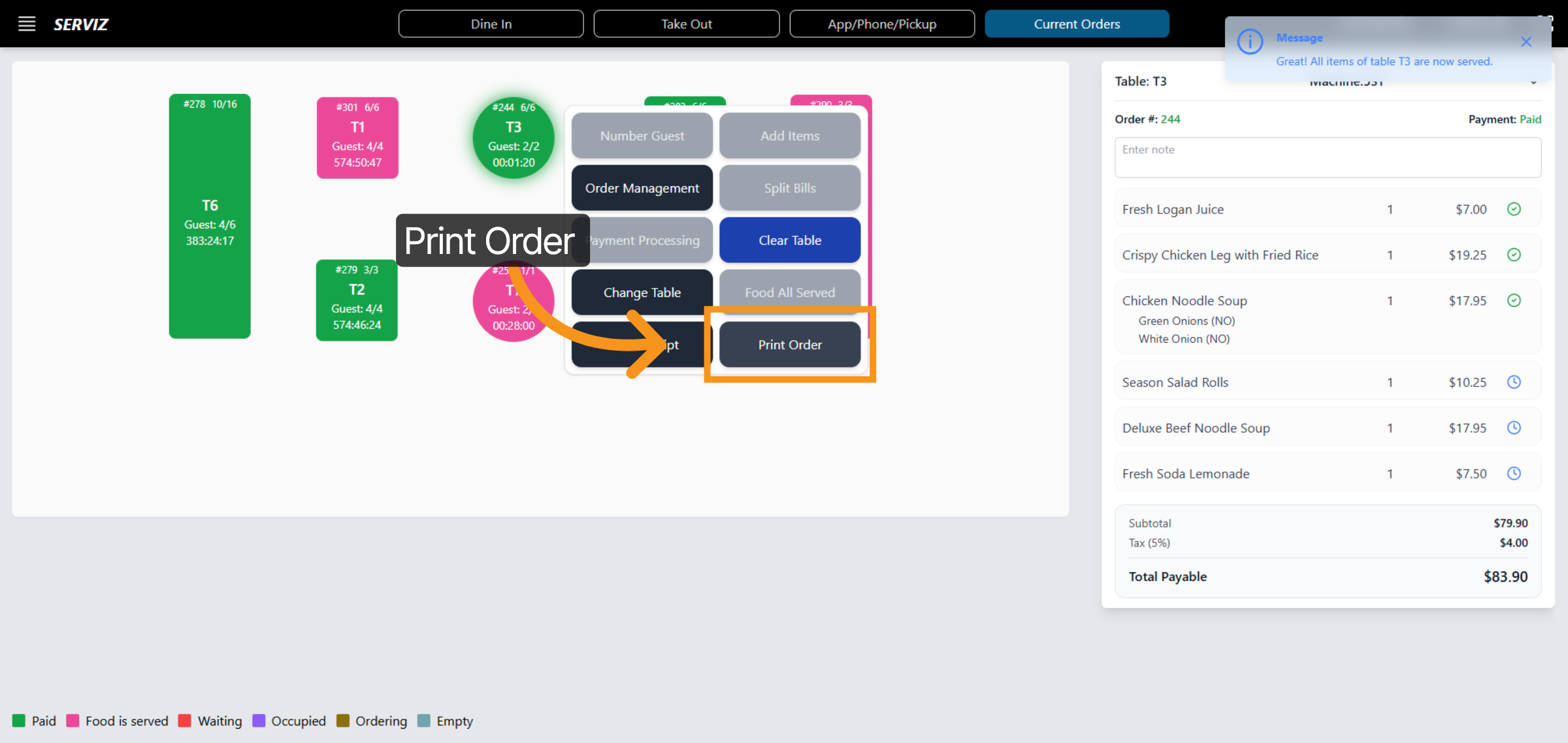Expand order details for Chicken Noodle Soup
The width and height of the screenshot is (1568, 743).
tap(1184, 300)
